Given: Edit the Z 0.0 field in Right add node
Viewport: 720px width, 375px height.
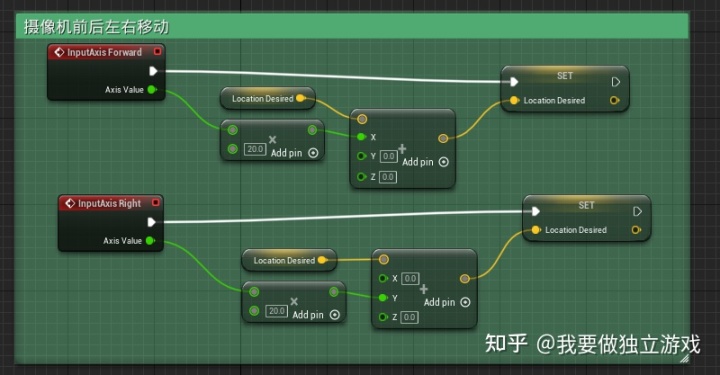Looking at the screenshot, I should [x=409, y=317].
